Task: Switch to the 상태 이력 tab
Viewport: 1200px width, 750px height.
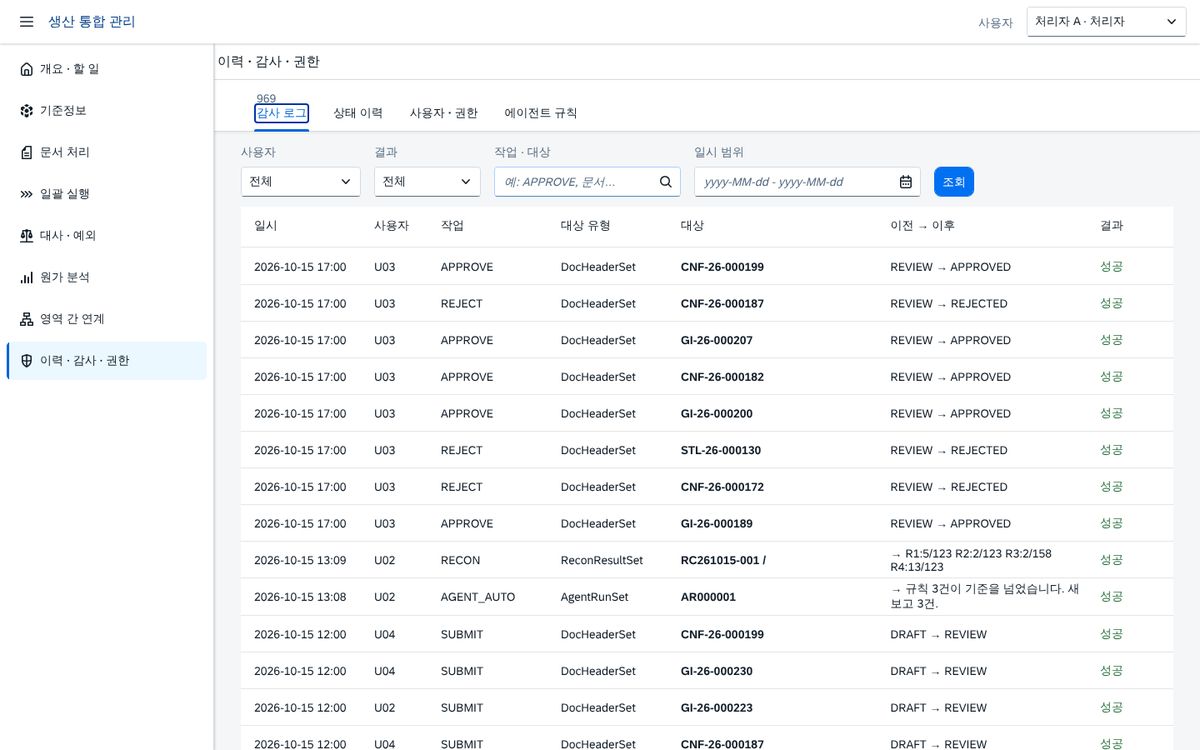Action: pyautogui.click(x=358, y=114)
